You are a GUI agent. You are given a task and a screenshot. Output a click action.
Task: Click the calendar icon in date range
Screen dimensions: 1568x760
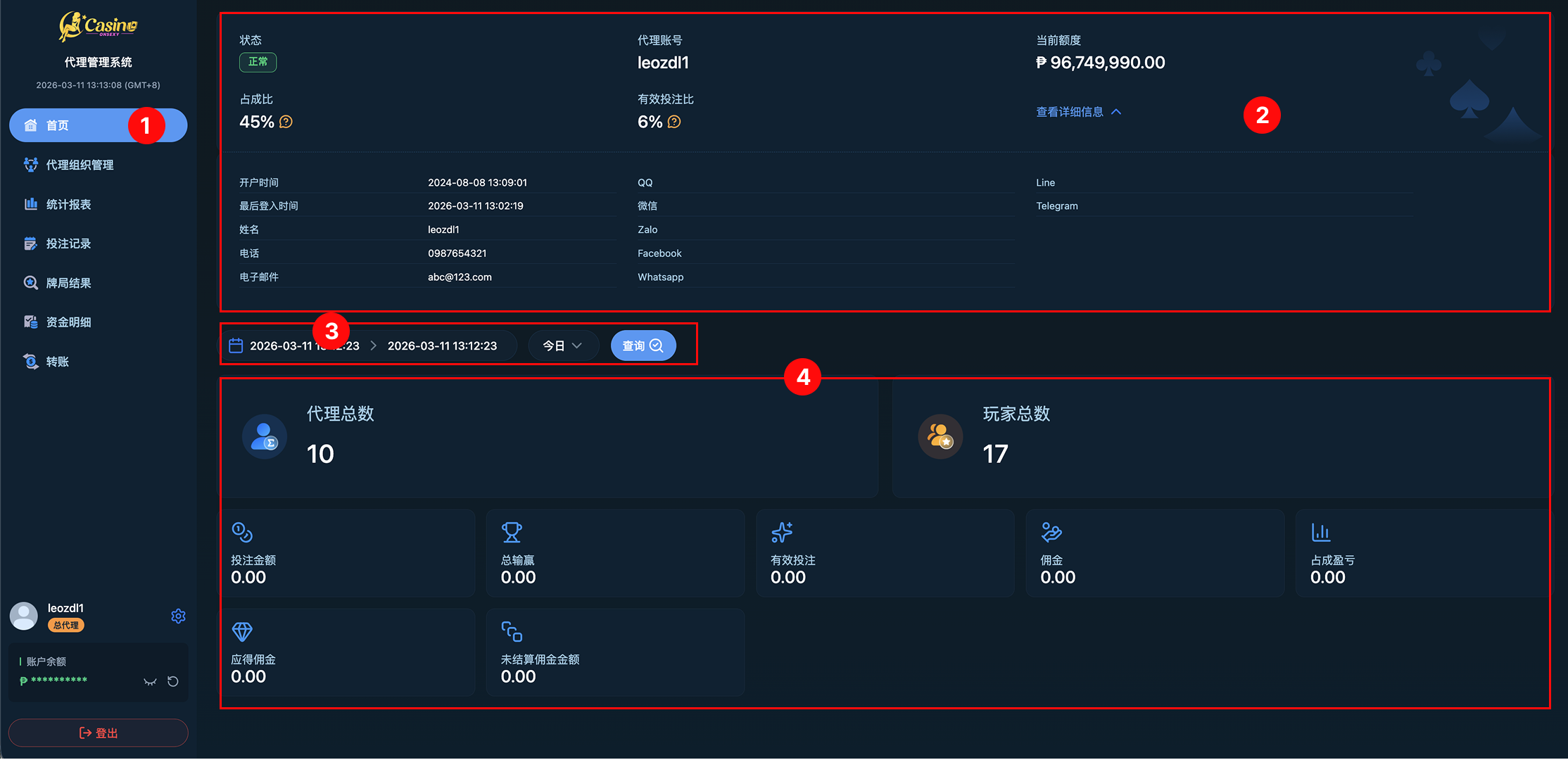coord(236,346)
